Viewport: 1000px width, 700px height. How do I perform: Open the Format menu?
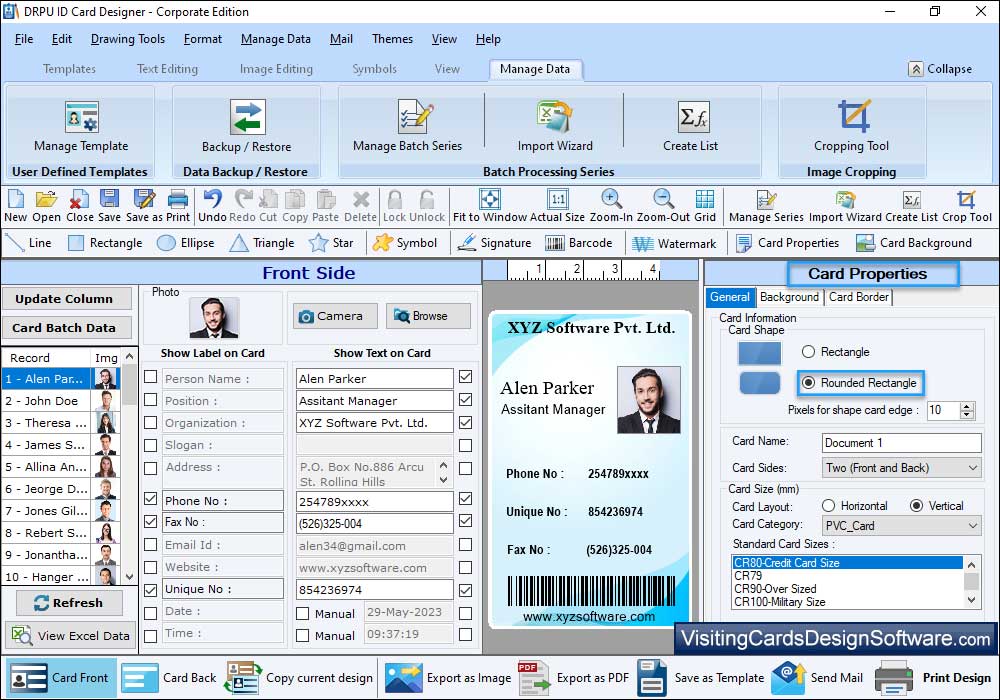(203, 39)
